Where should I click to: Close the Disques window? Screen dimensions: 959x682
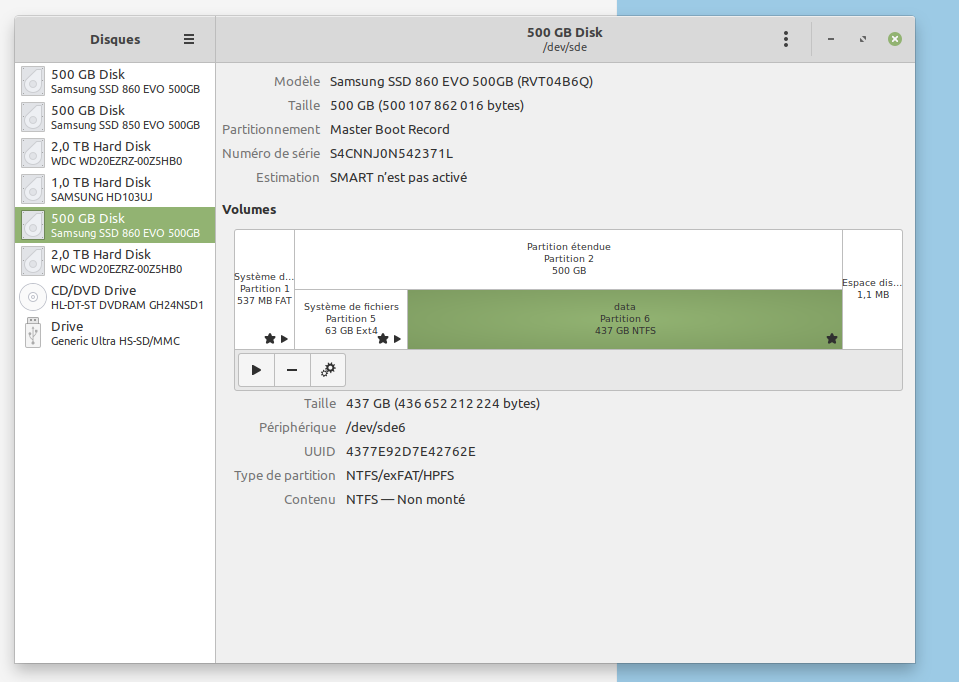click(x=895, y=39)
